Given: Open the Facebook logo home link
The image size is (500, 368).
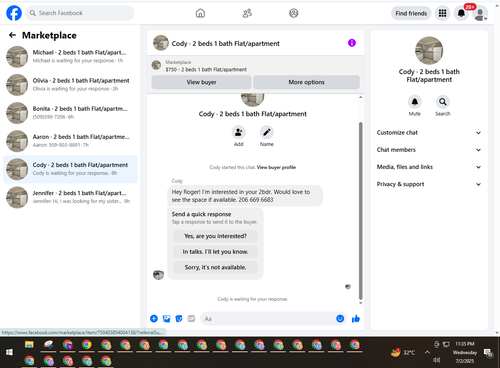Looking at the screenshot, I should [14, 13].
